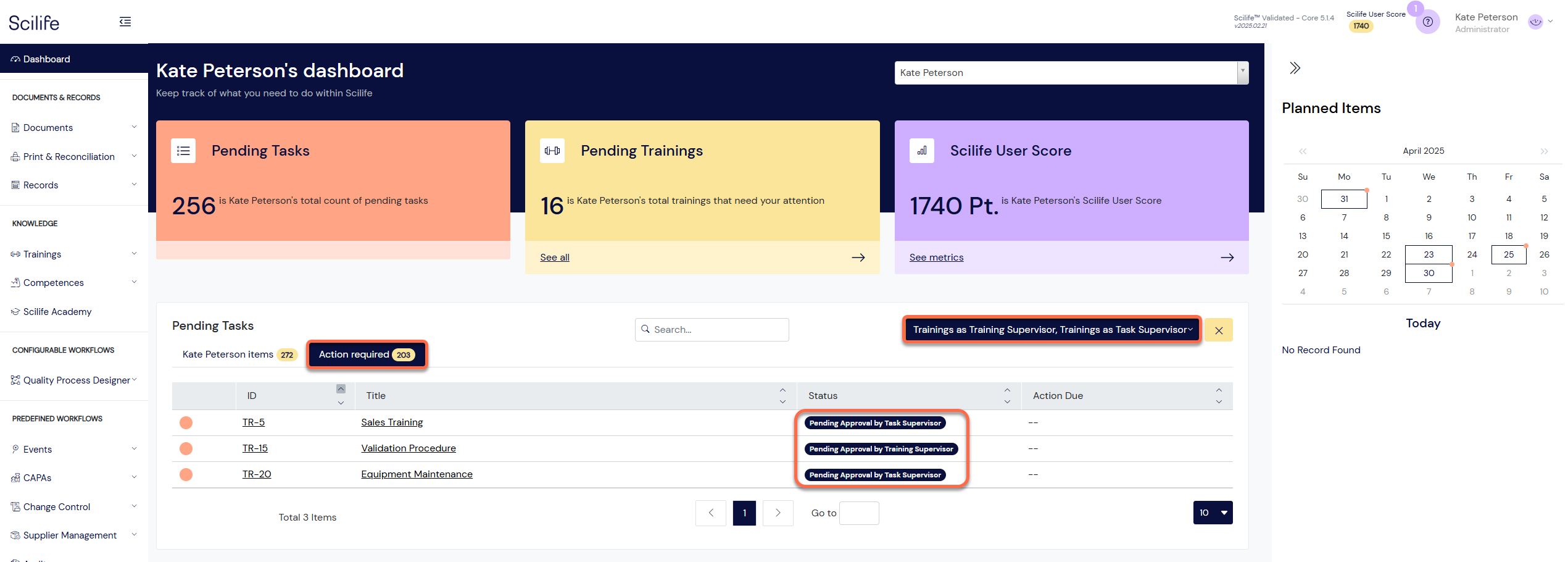The height and width of the screenshot is (562, 1568).
Task: Open the Sales Training link
Action: [x=392, y=422]
